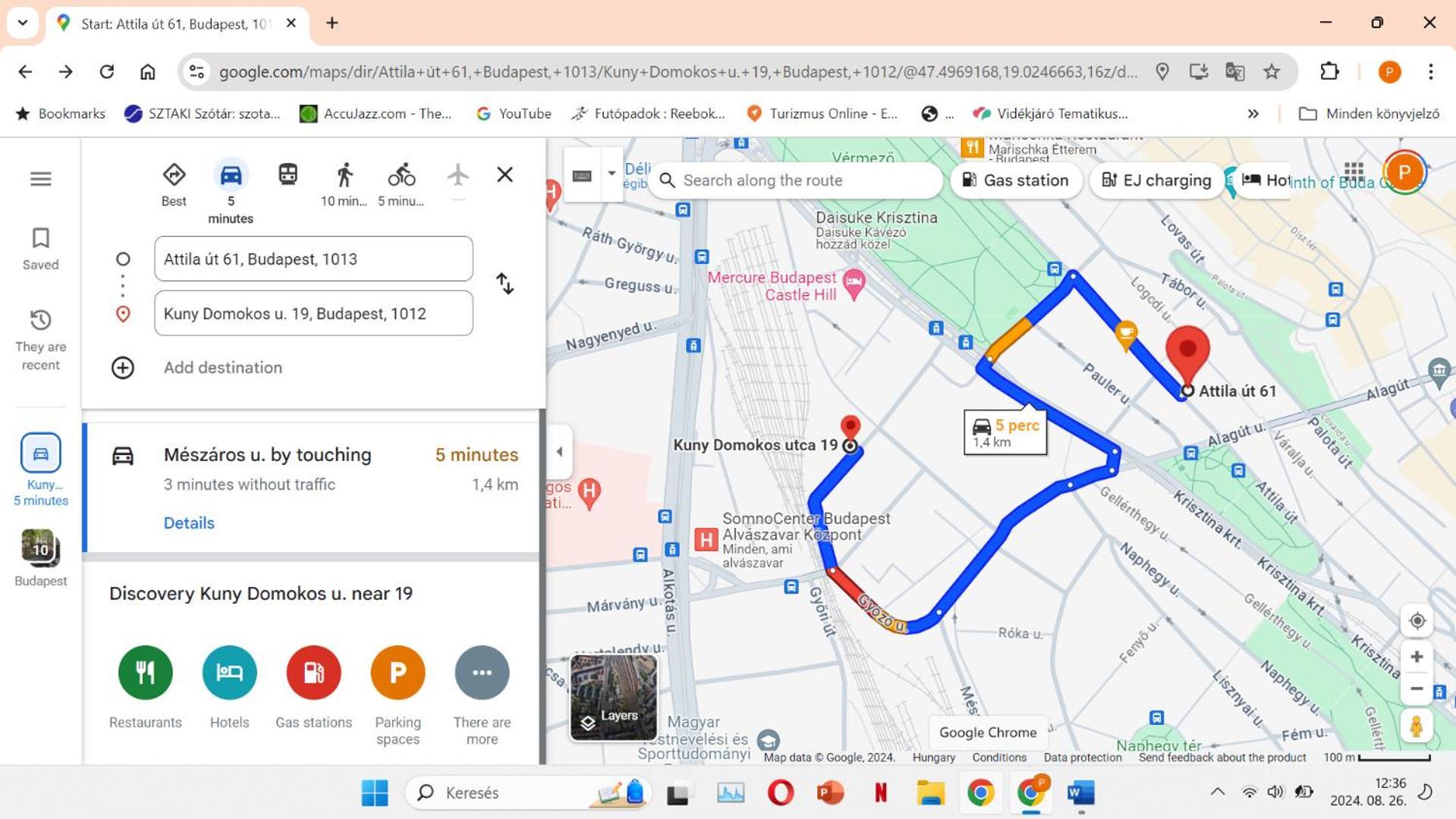Open Chrome's three-dot menu

[x=1430, y=72]
